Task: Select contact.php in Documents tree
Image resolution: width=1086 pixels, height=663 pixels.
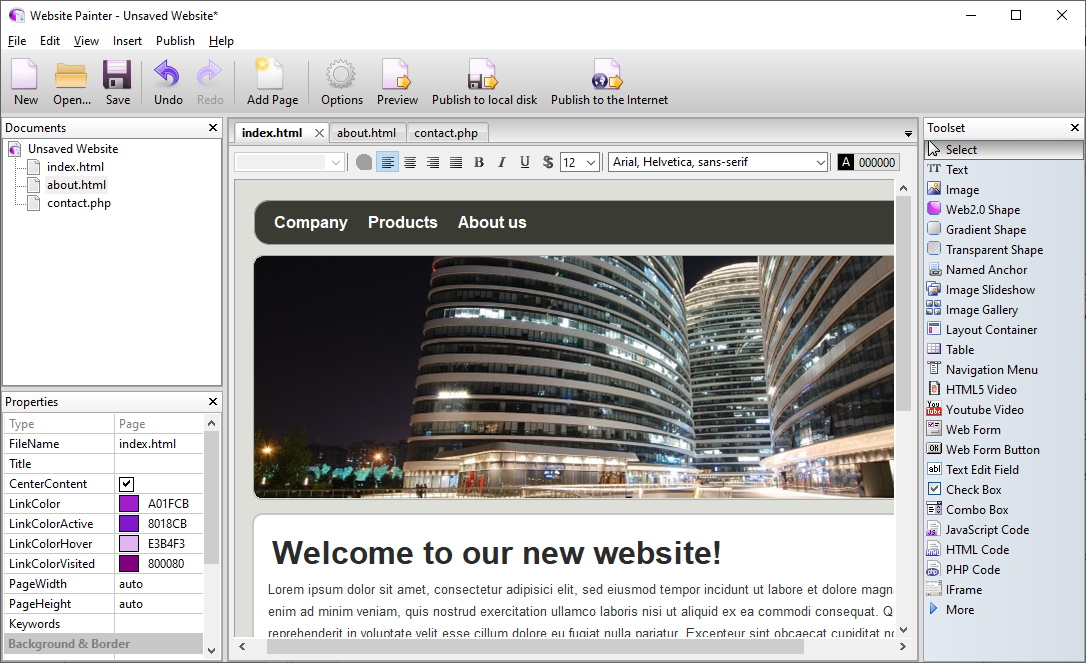Action: [79, 203]
